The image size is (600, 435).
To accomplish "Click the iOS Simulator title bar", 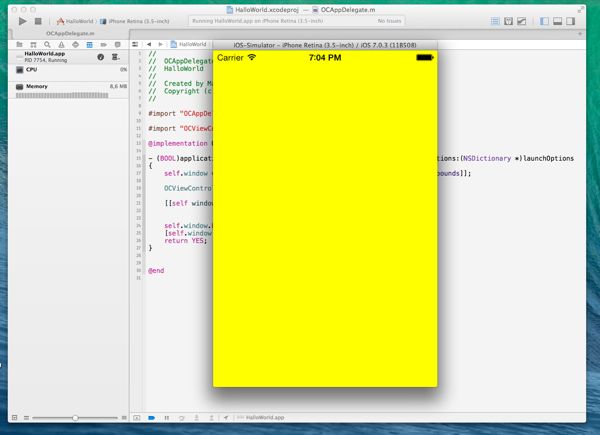I will (x=325, y=45).
